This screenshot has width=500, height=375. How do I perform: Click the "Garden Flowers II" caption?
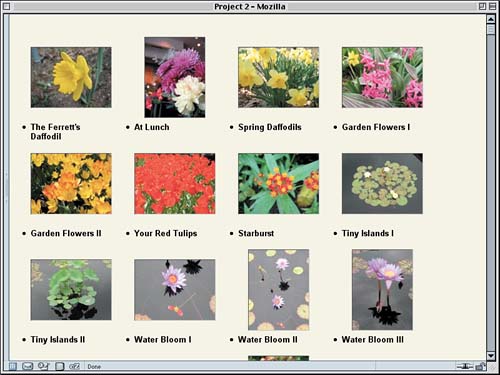(x=66, y=233)
